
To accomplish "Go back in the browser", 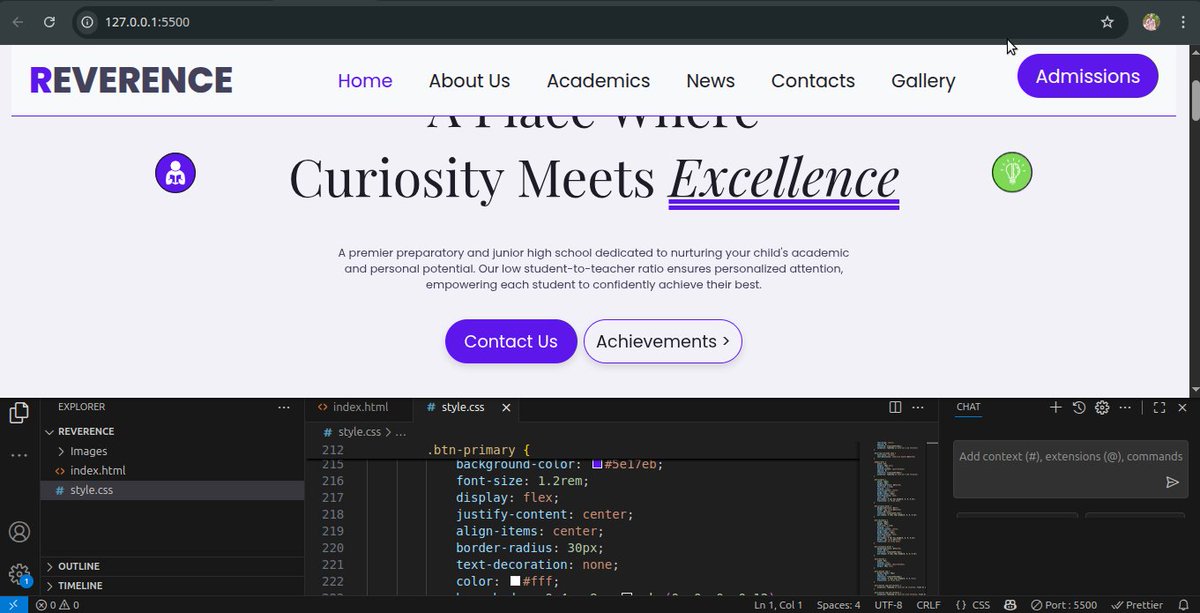I will coord(18,22).
